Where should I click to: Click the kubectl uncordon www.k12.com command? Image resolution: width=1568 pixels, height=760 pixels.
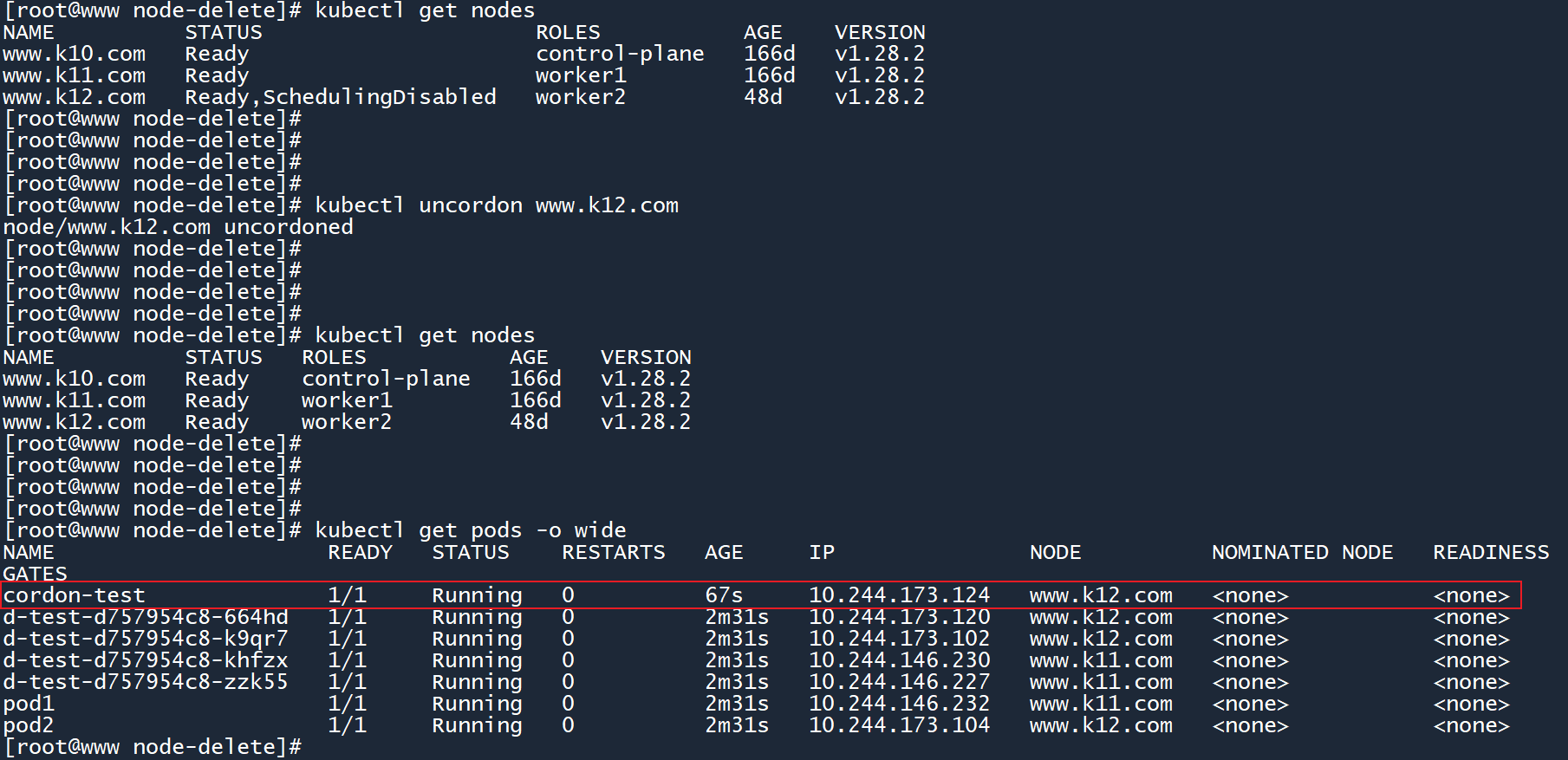497,205
